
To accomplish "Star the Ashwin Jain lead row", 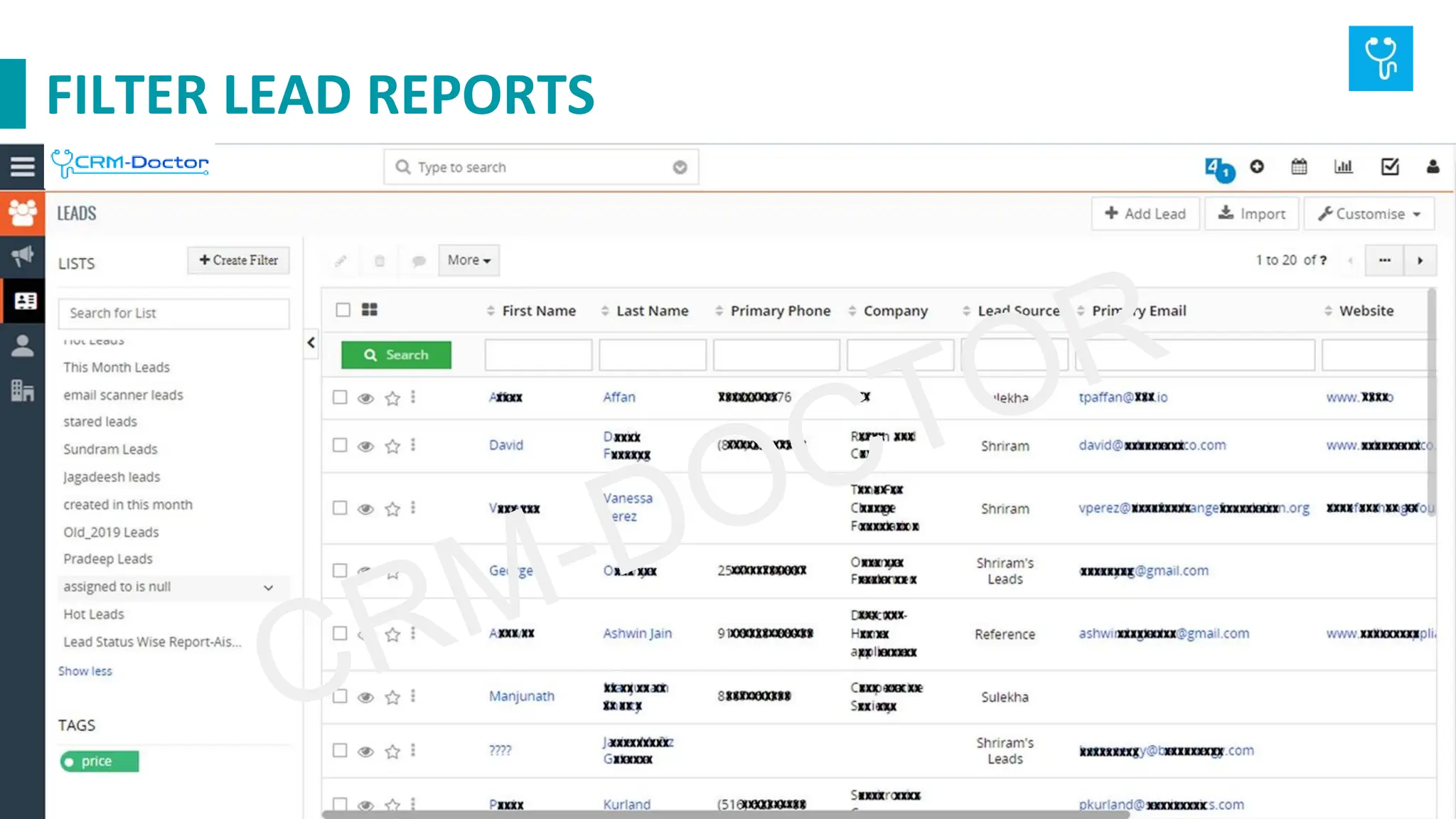I will click(x=392, y=634).
